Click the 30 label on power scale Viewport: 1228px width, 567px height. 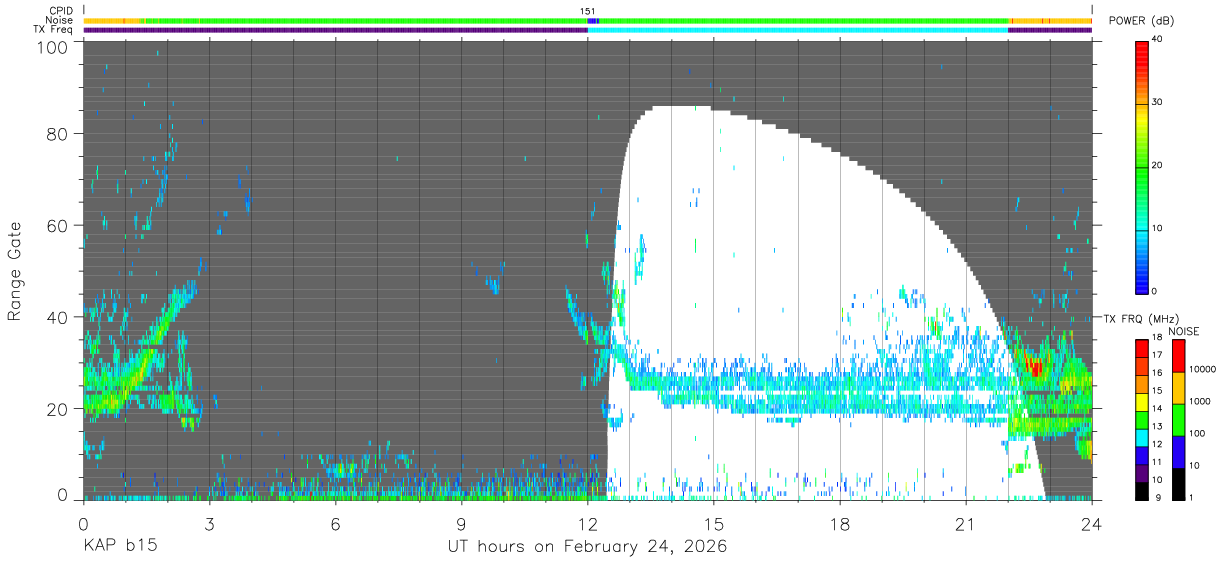1158,102
